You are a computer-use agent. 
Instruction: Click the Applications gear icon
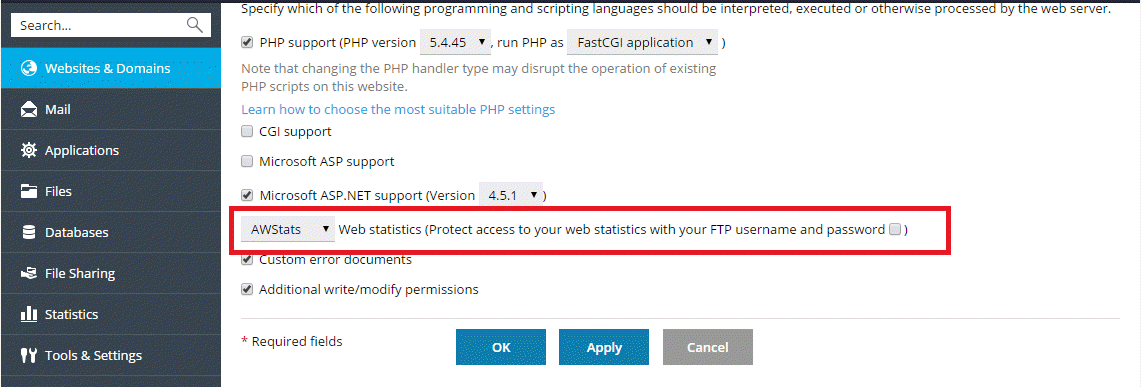(29, 151)
